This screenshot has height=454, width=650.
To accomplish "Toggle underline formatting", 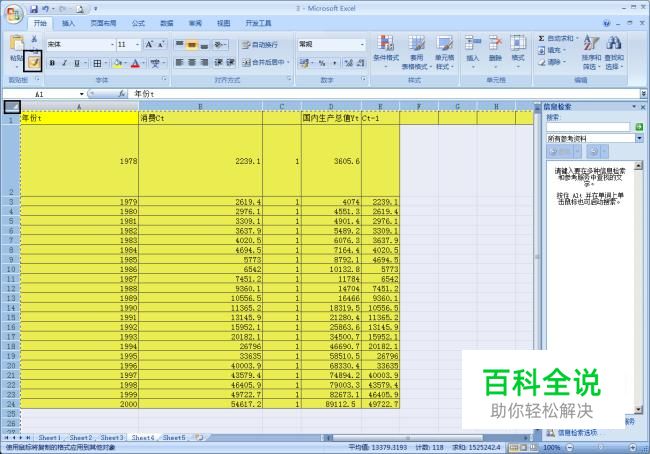I will tap(77, 63).
